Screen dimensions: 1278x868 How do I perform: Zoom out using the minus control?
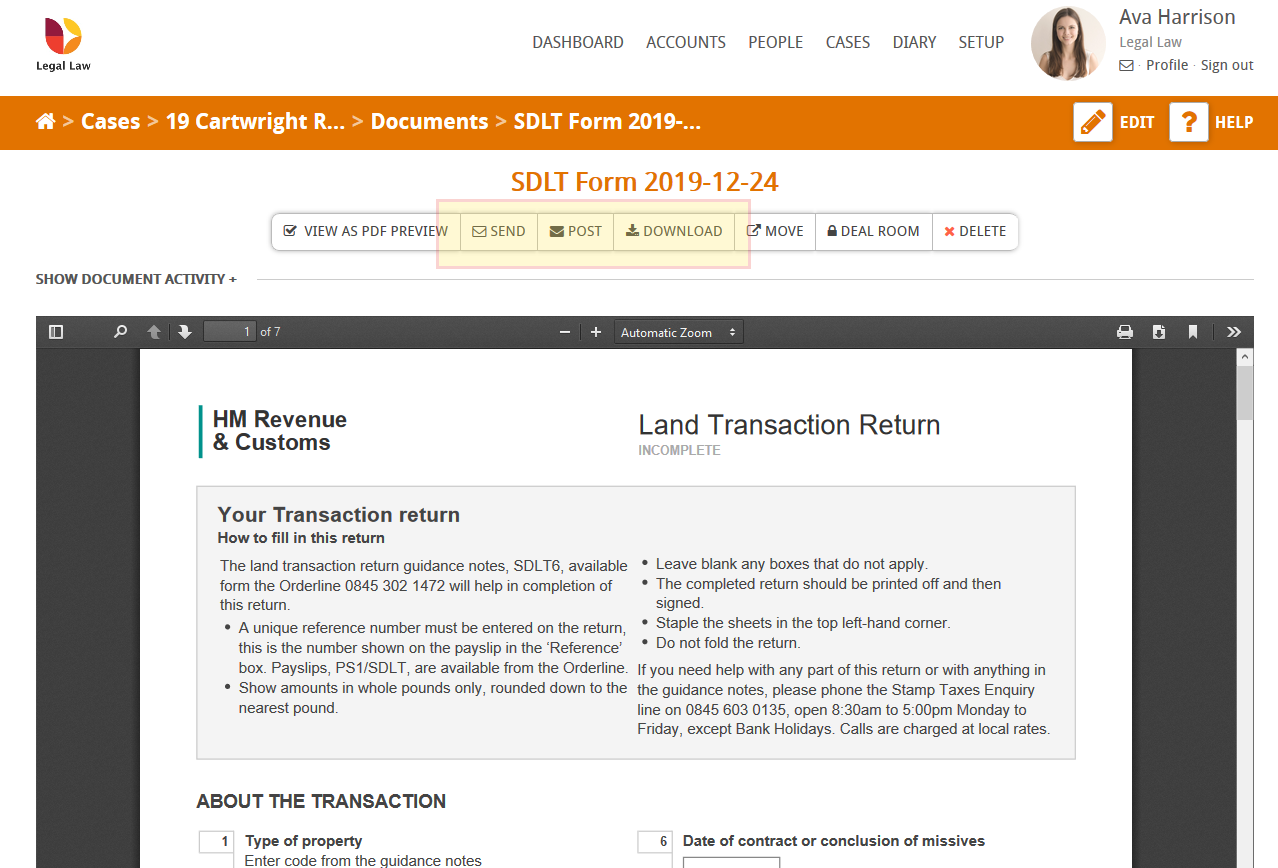tap(564, 331)
